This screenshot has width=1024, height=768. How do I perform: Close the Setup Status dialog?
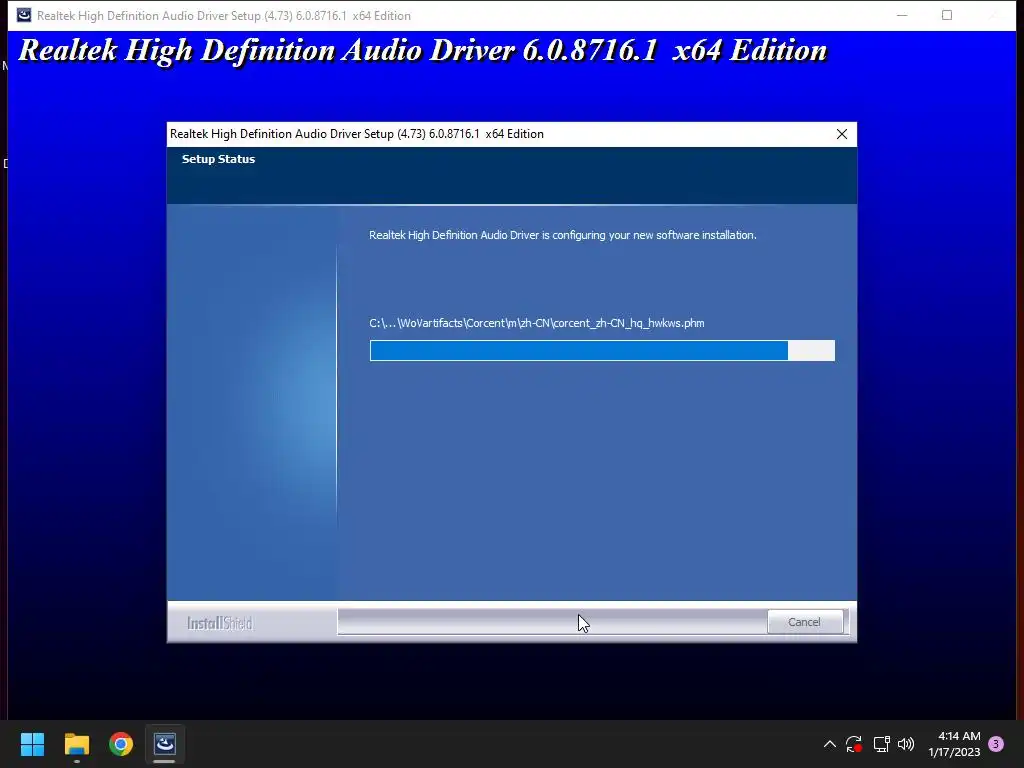click(842, 134)
